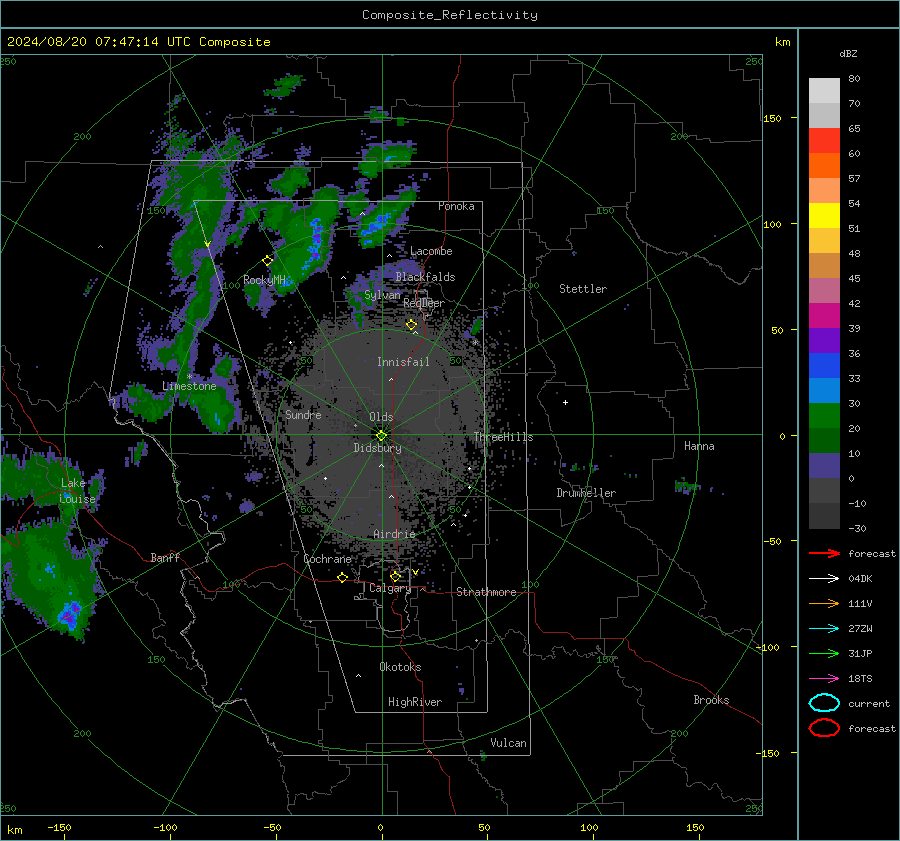Click the Airdrie city label
This screenshot has height=841, width=900.
click(394, 534)
